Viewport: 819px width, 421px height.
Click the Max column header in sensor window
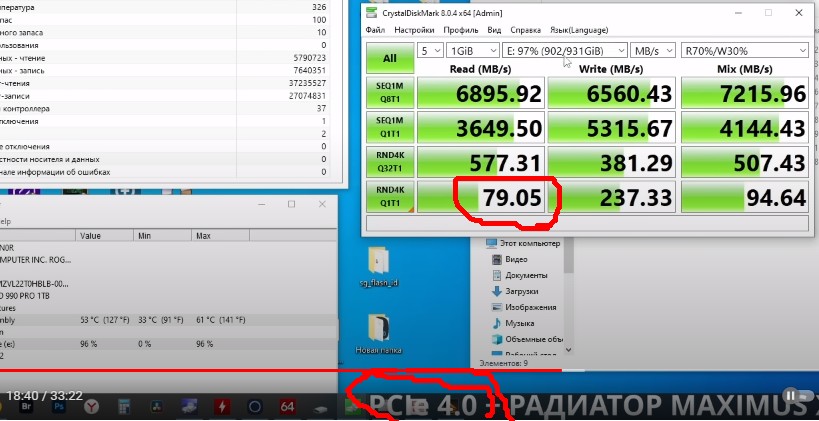click(220, 236)
